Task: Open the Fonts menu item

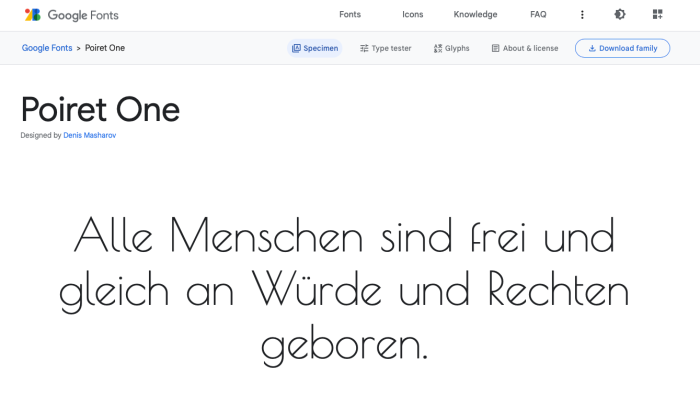Action: pos(350,14)
